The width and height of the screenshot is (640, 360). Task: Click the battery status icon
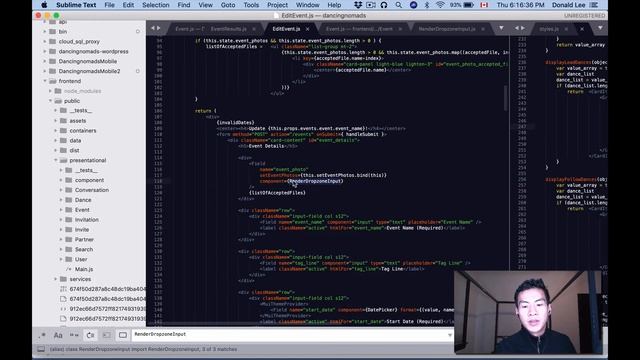click(469, 5)
